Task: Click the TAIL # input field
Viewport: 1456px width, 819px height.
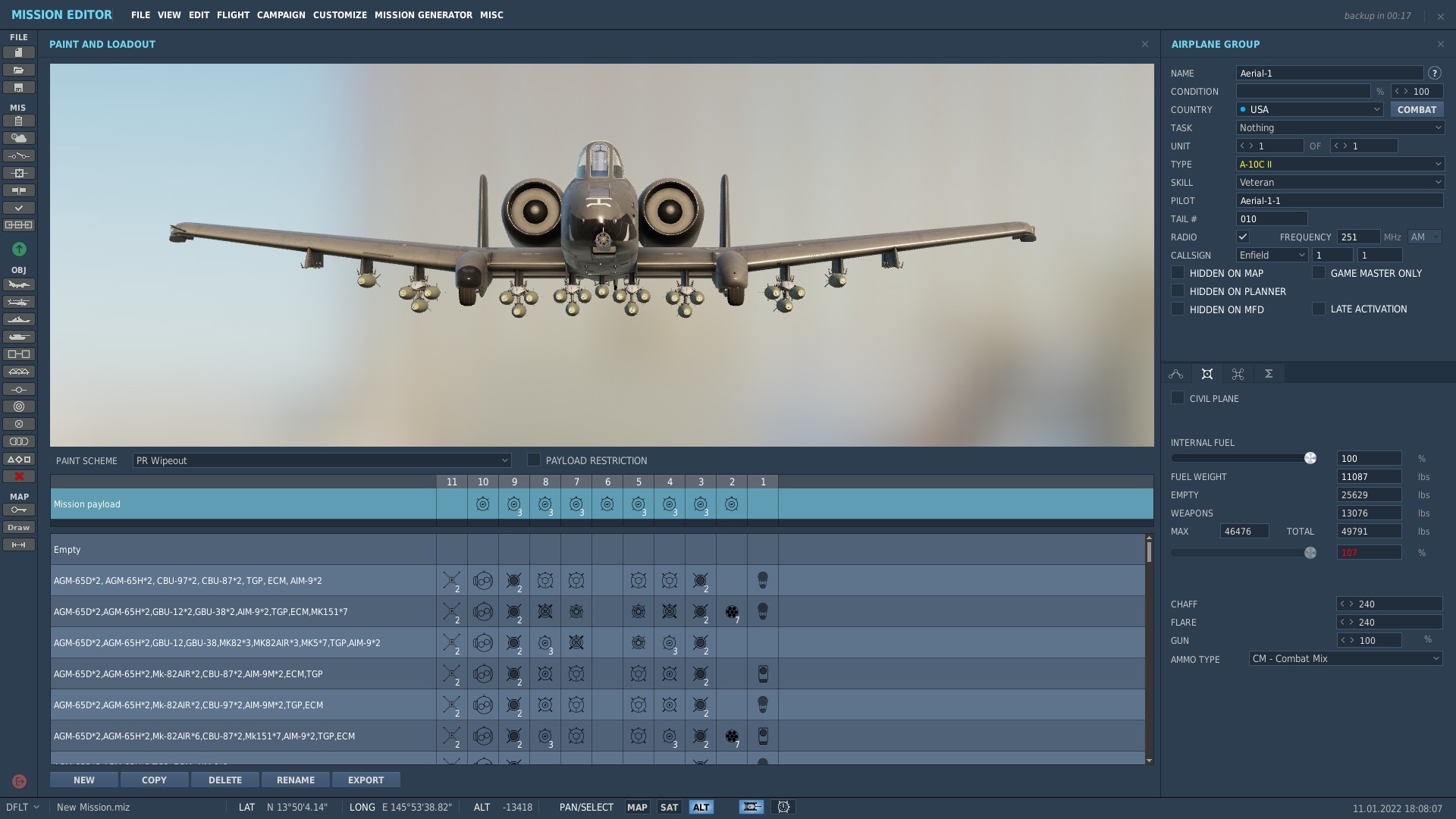Action: coord(1272,218)
